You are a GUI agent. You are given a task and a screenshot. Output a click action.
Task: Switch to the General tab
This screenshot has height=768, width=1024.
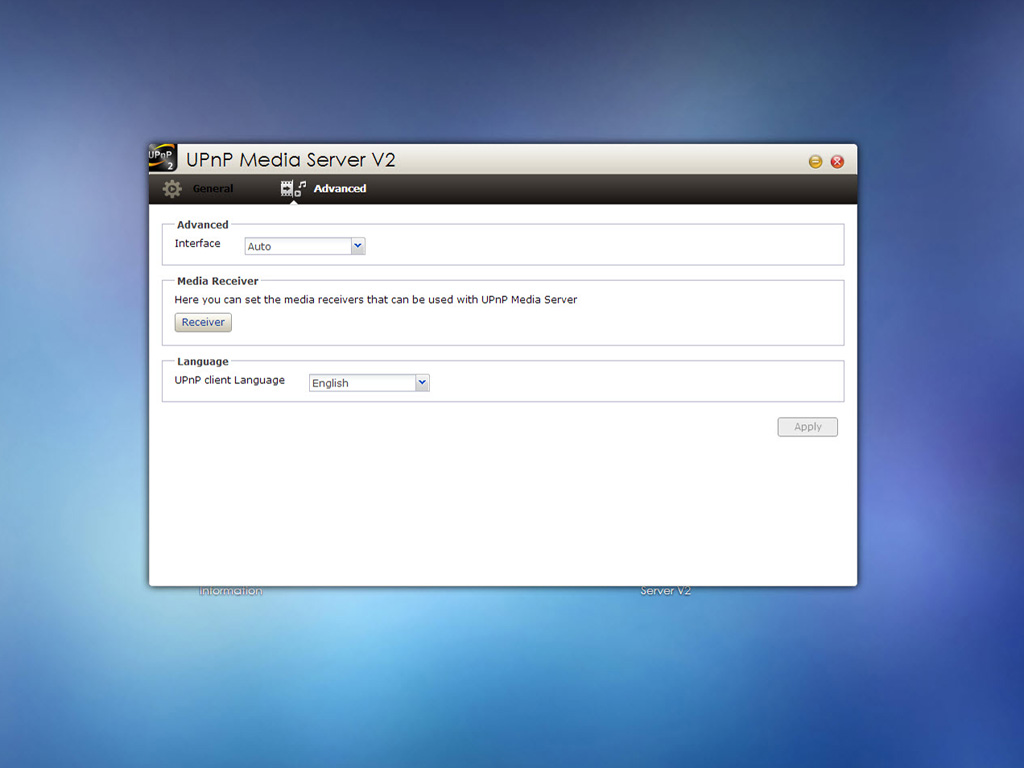[x=213, y=189]
